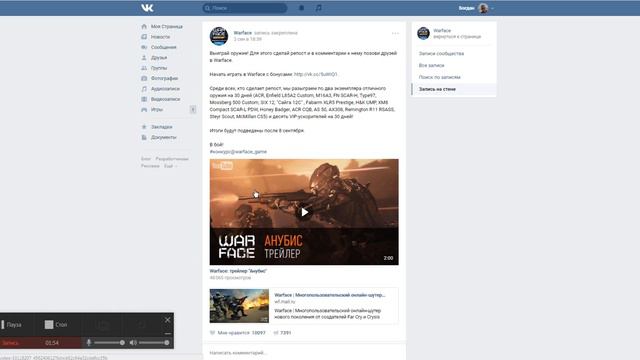Expand the Ещё footer dropdown

pyautogui.click(x=170, y=166)
